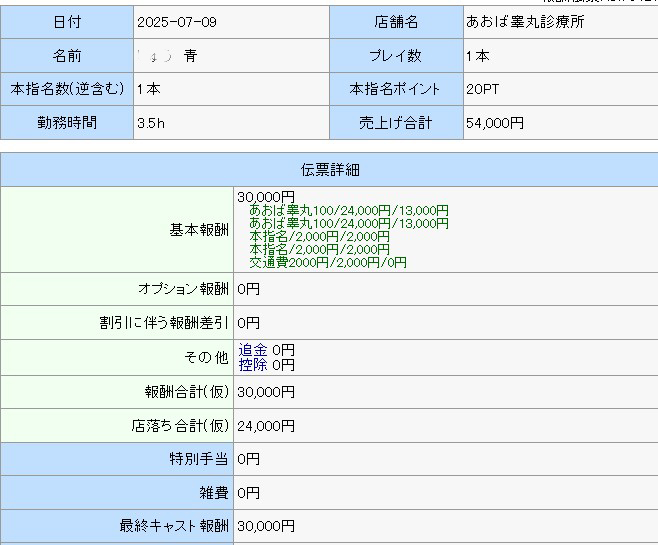658x545 pixels.
Task: Select the first あおば峯丸100/24,000円/13,000円 line
Action: tap(349, 210)
